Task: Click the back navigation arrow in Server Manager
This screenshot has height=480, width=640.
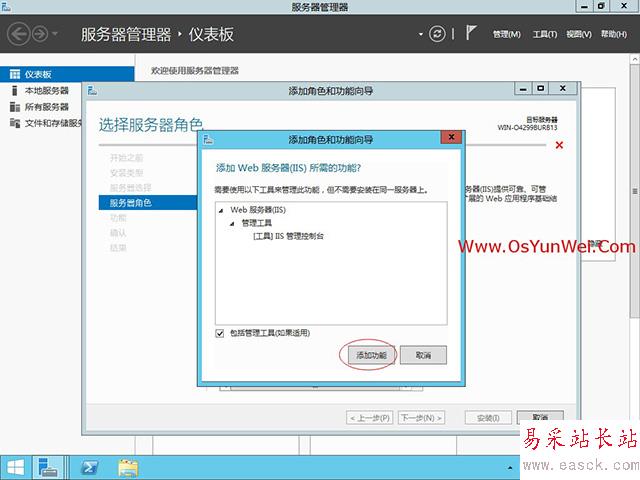Action: pyautogui.click(x=18, y=34)
